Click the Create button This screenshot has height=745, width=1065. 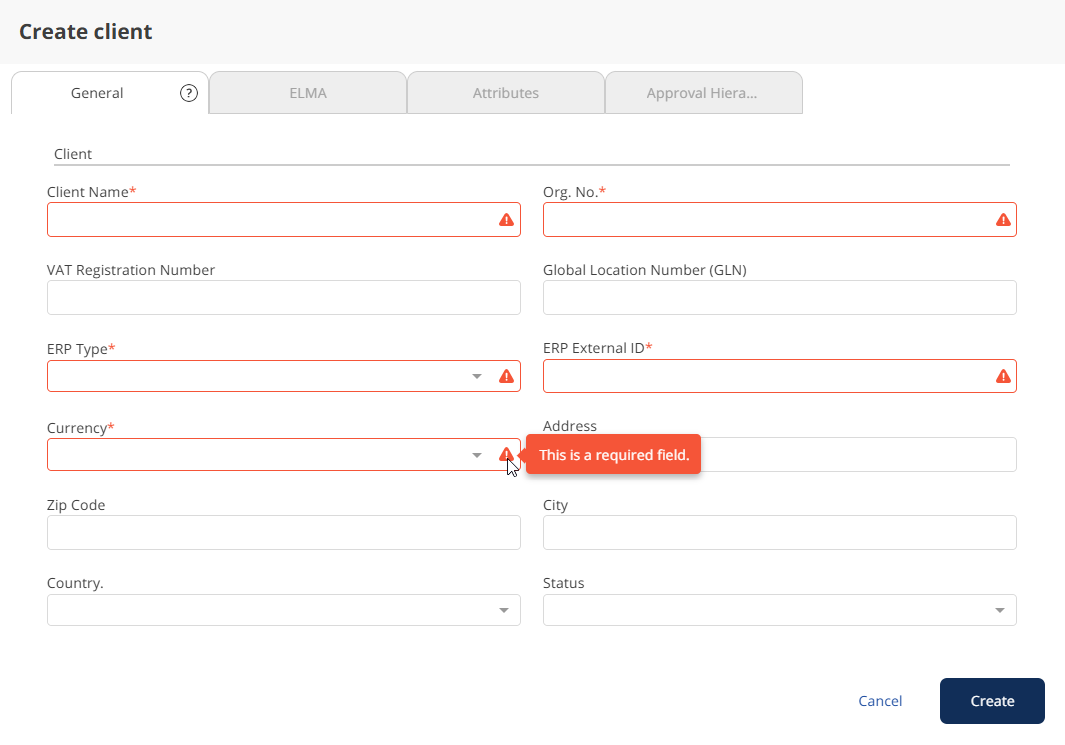tap(992, 701)
